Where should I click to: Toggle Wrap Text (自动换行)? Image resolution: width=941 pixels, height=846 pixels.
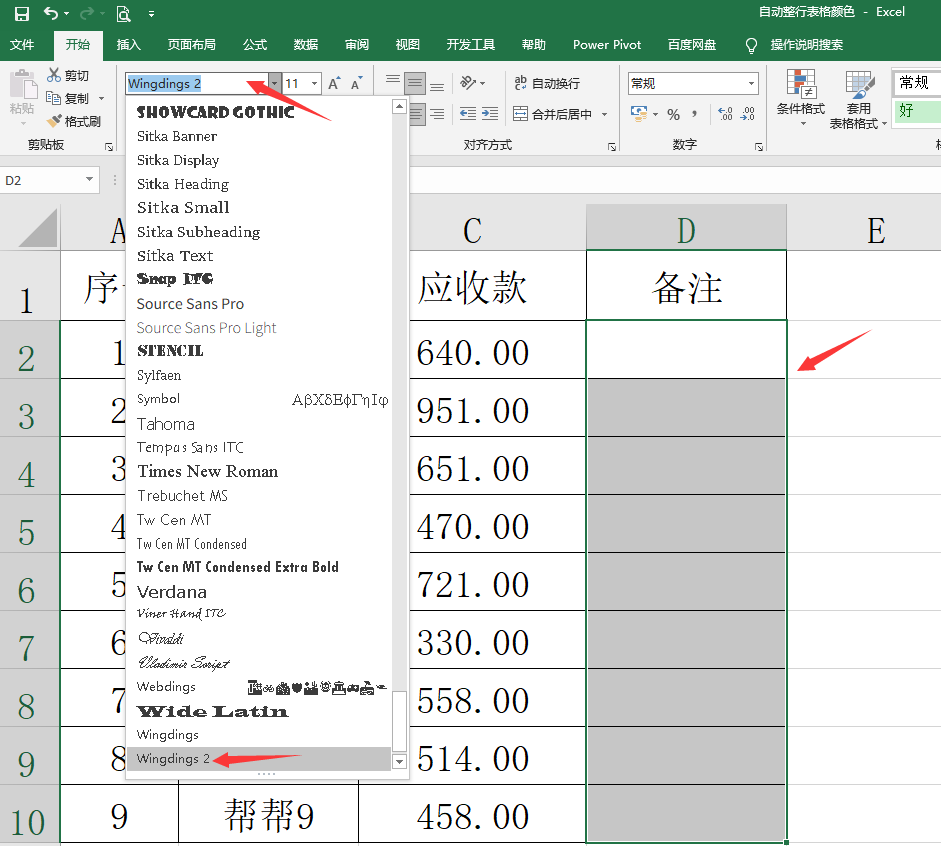pyautogui.click(x=547, y=83)
